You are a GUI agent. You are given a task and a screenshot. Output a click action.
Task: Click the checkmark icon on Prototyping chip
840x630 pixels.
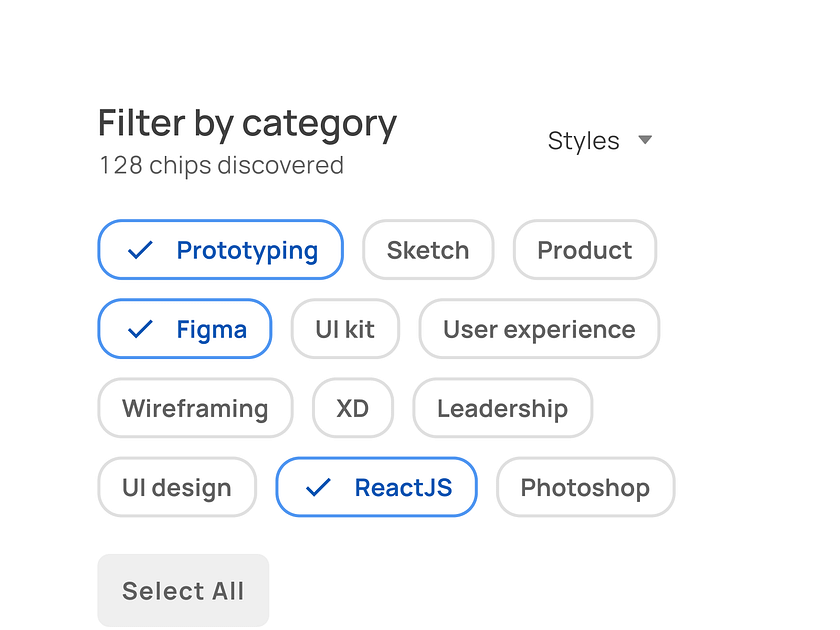(x=139, y=250)
